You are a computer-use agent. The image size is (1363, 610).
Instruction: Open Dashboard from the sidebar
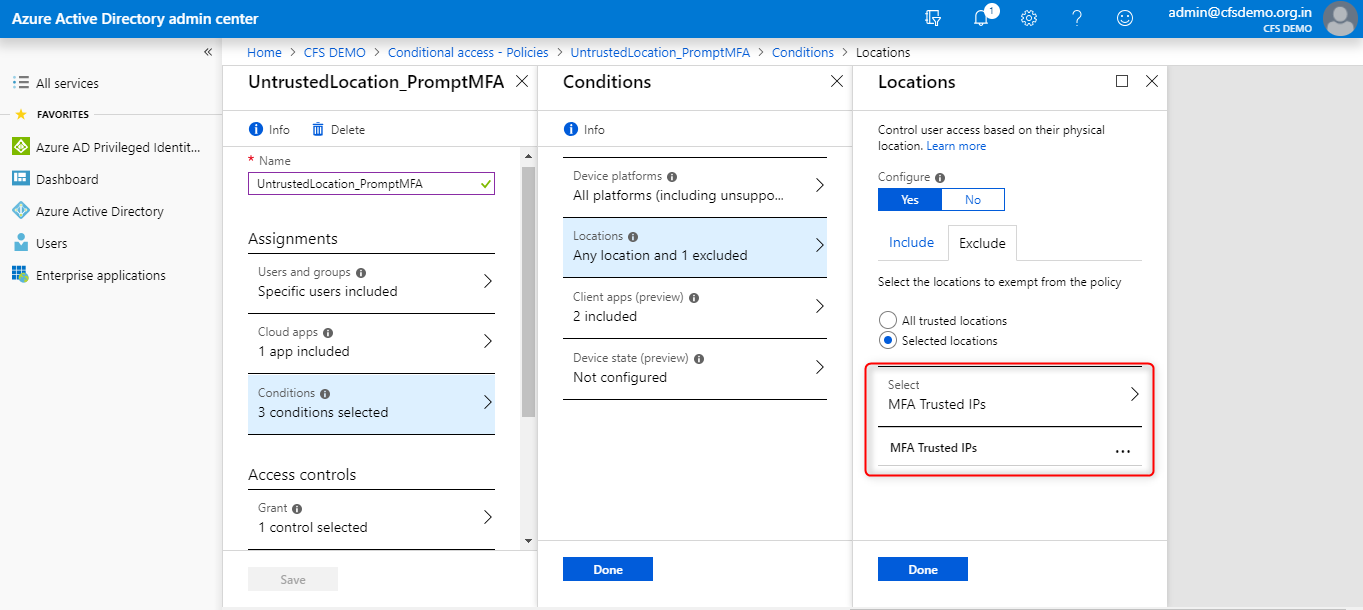(x=67, y=180)
